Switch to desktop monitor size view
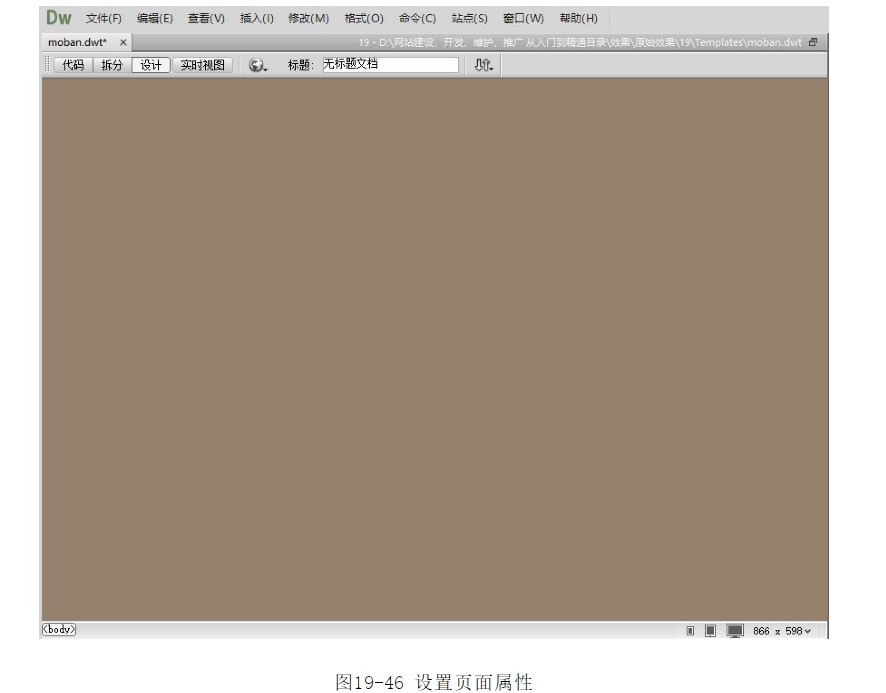 pyautogui.click(x=735, y=631)
